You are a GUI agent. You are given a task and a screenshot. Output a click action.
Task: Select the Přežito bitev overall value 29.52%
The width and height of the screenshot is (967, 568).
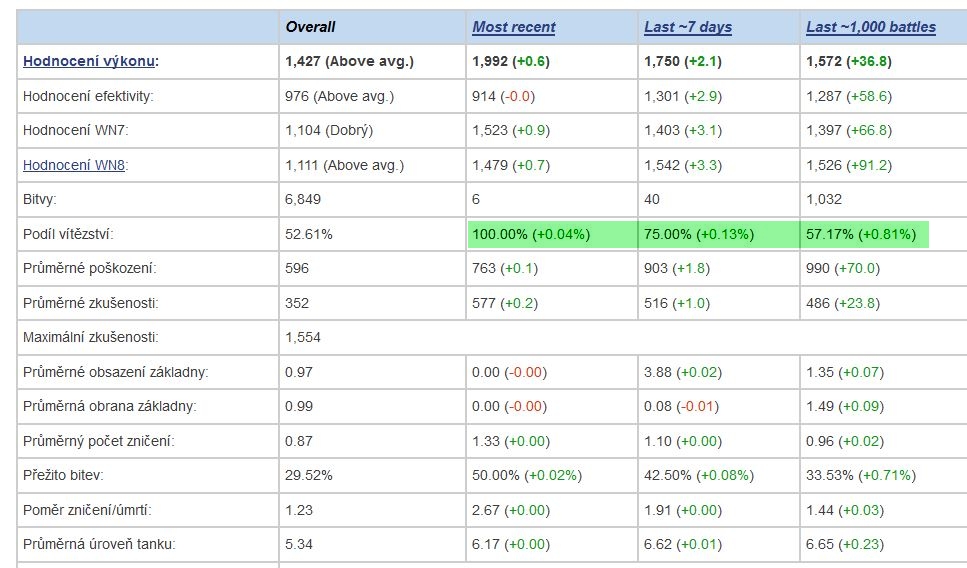tap(308, 475)
